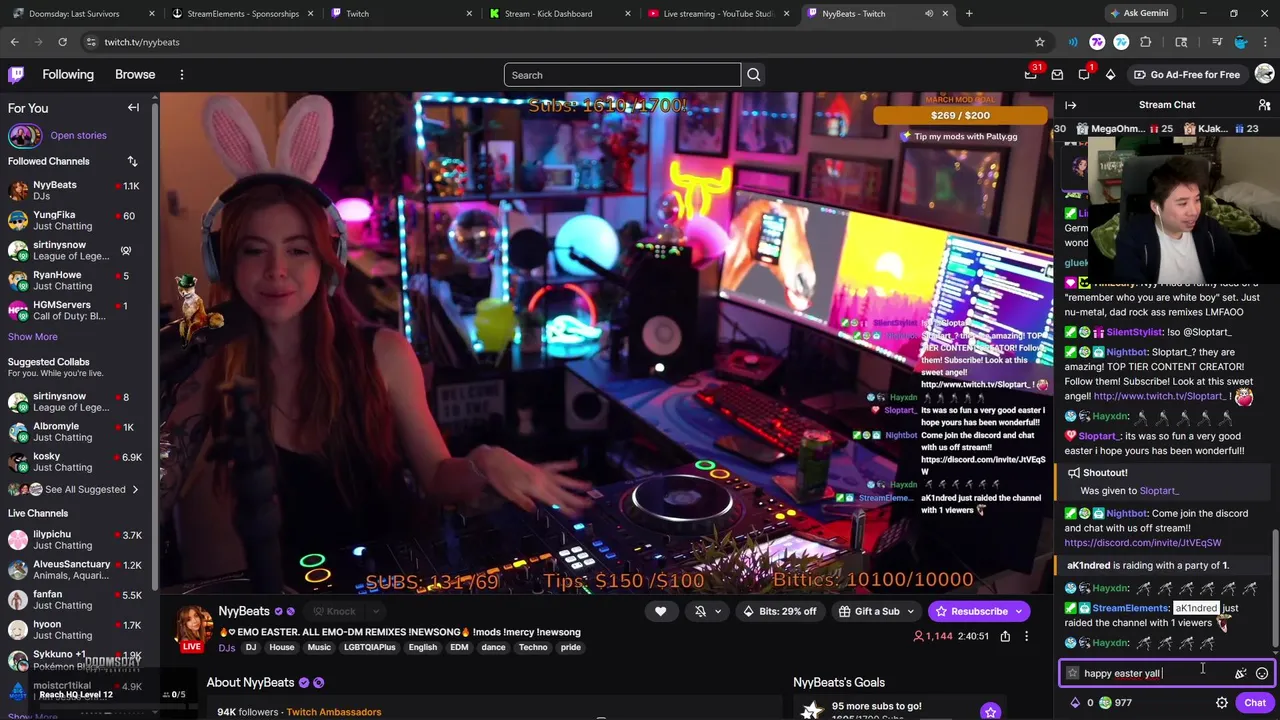Open the Chrome three-dot menu
The image size is (1280, 720).
pyautogui.click(x=1264, y=42)
